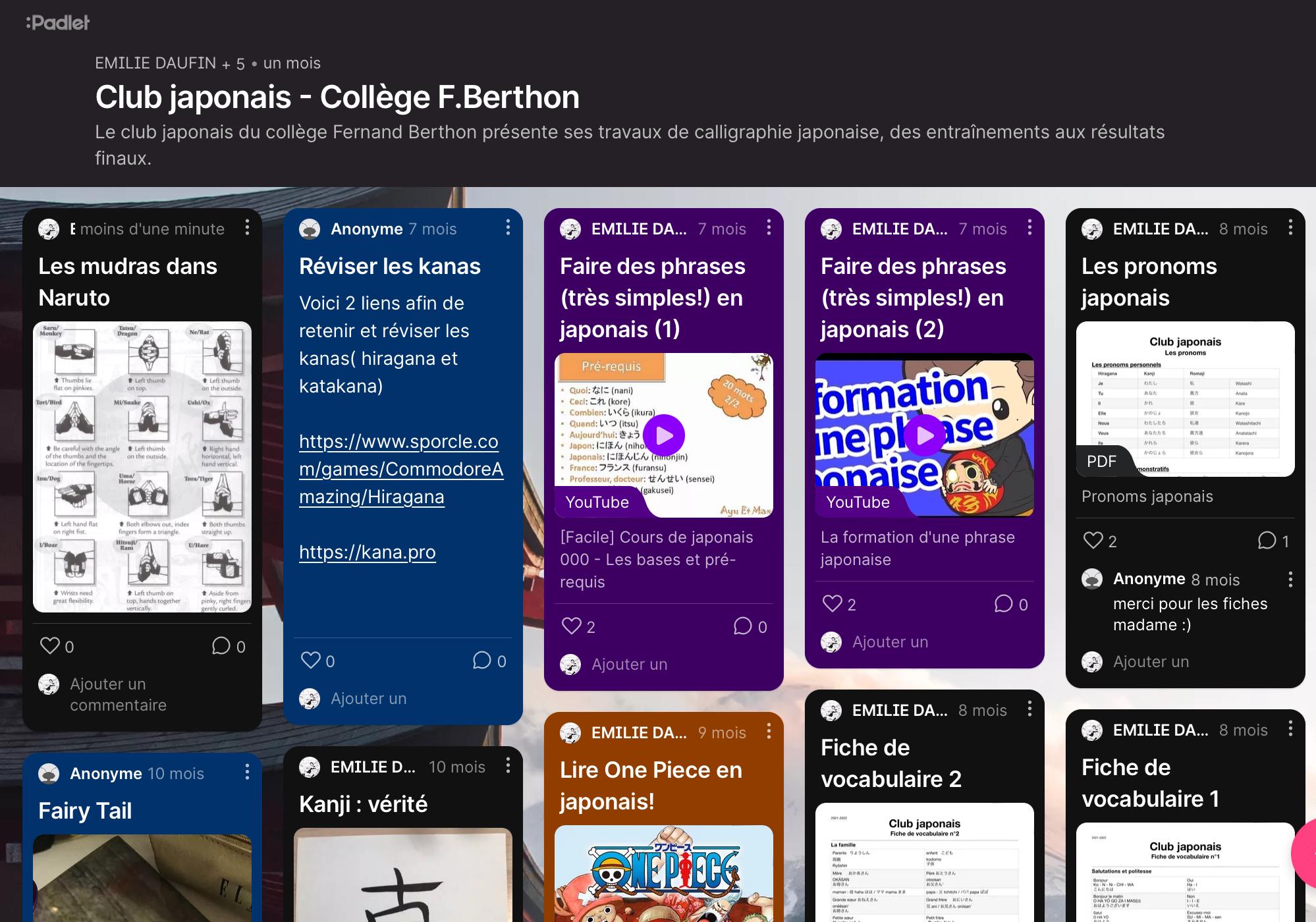
Task: Open comments icon on Les pronoms japonais
Action: 1267,541
